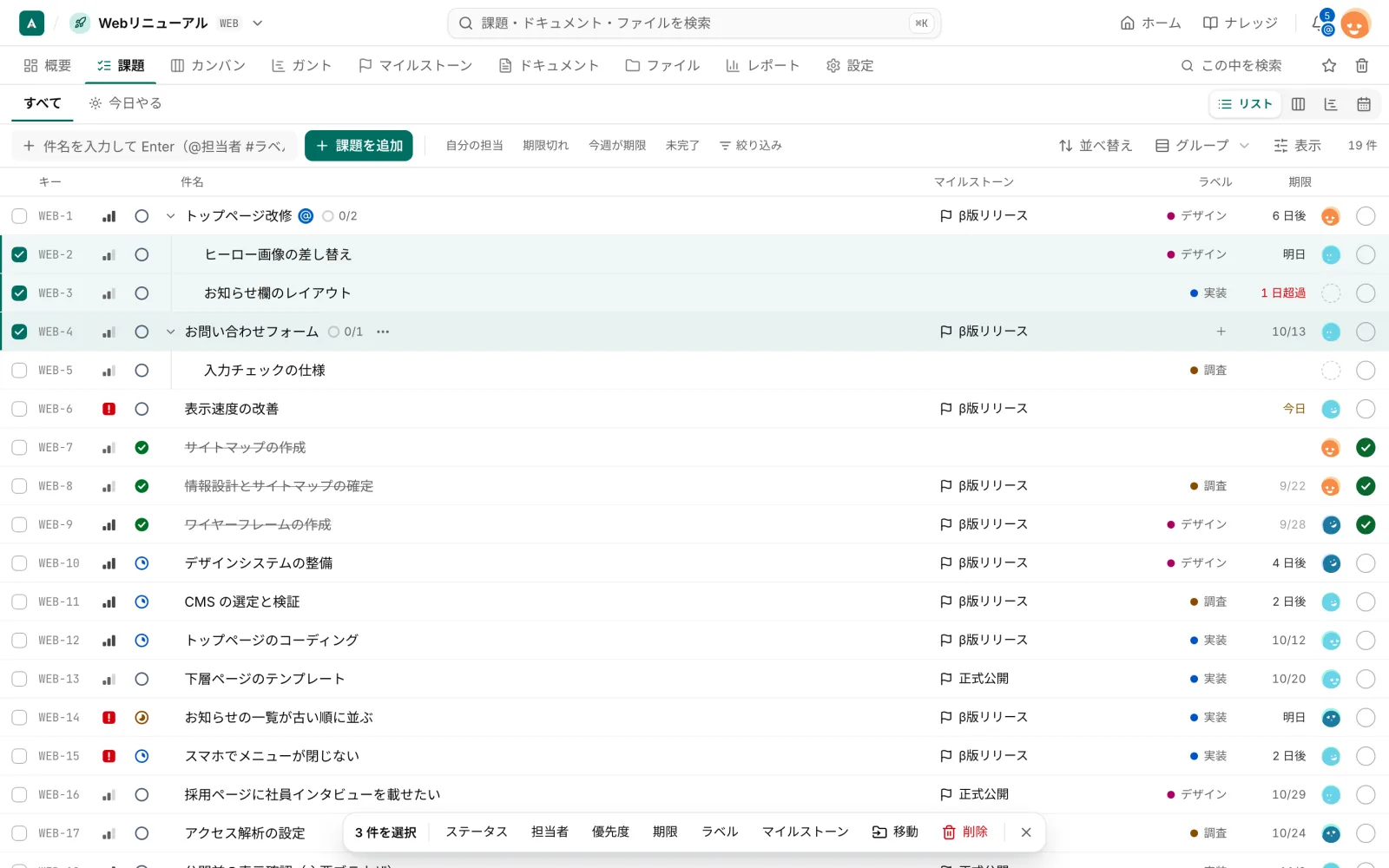
Task: Click the priority icon of WEB-6
Action: tap(109, 409)
